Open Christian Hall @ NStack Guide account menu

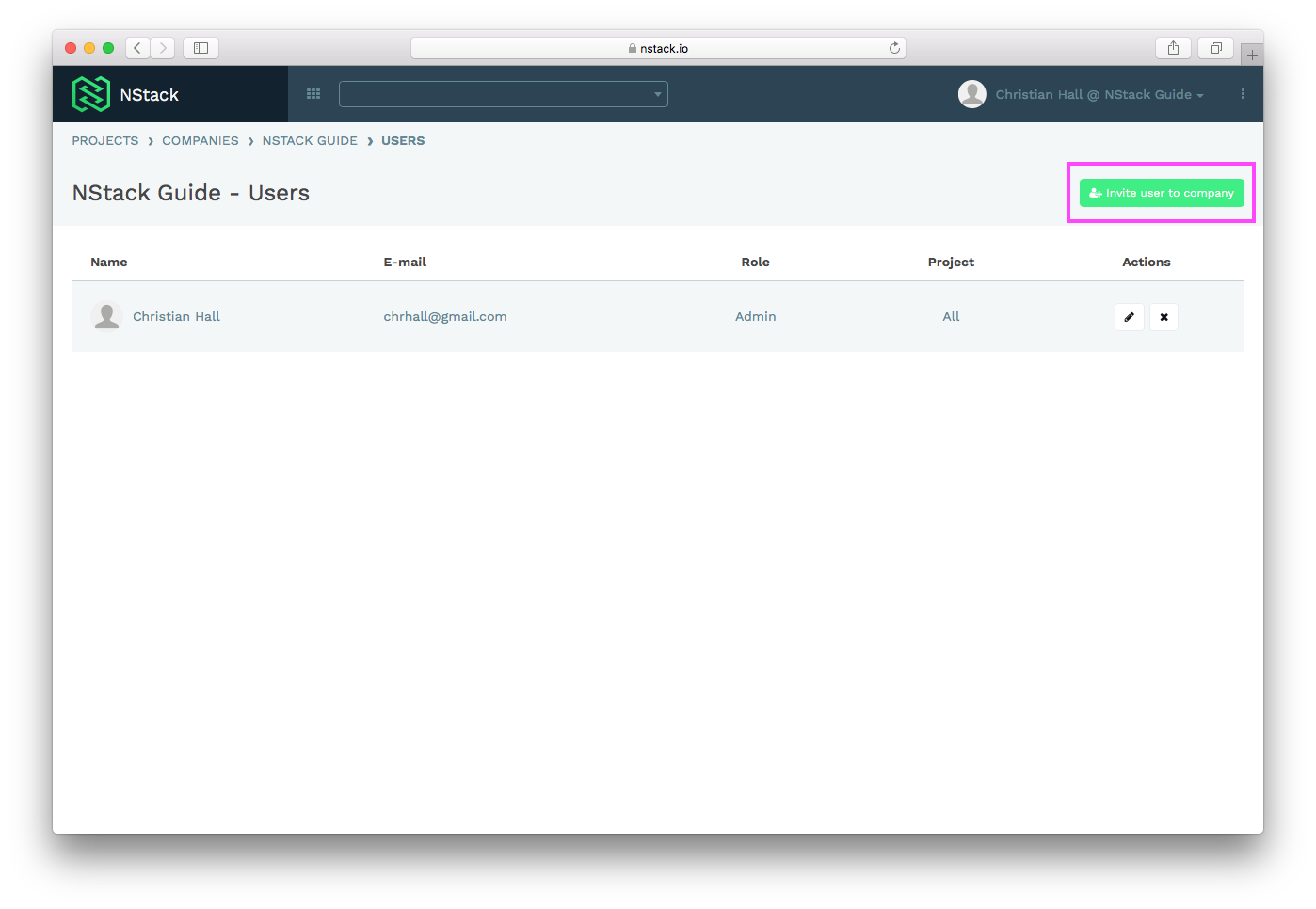[x=1099, y=95]
